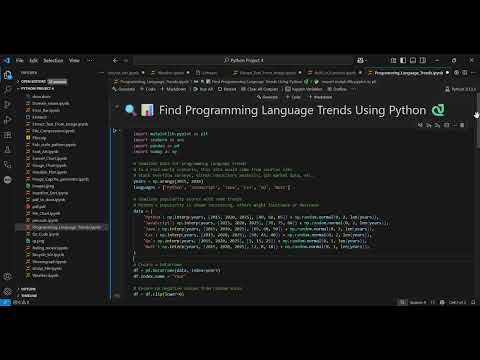Open the Source Control view
480x360 pixels.
click(x=8, y=105)
